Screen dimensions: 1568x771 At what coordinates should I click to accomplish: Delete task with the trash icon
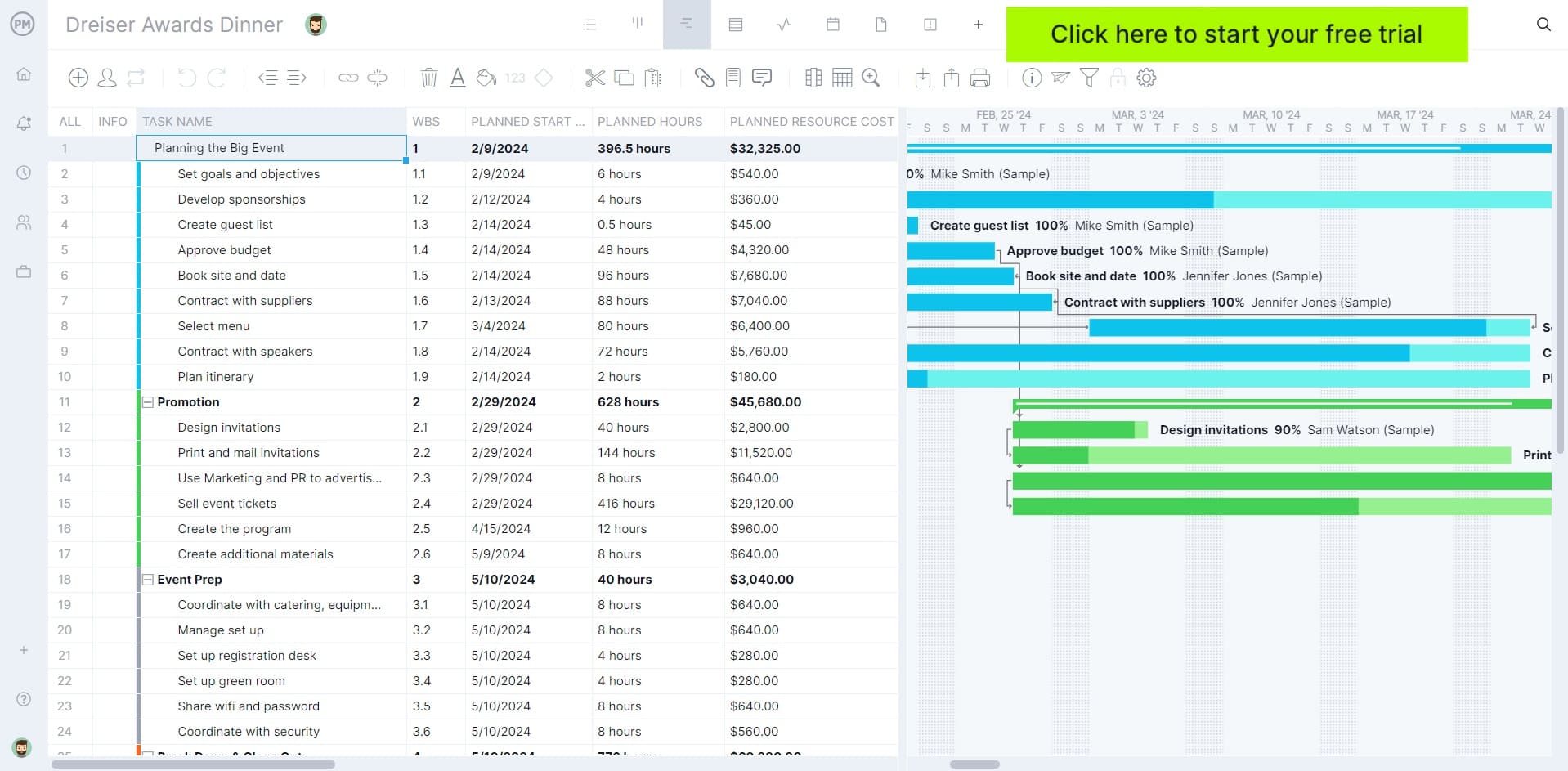pyautogui.click(x=428, y=78)
